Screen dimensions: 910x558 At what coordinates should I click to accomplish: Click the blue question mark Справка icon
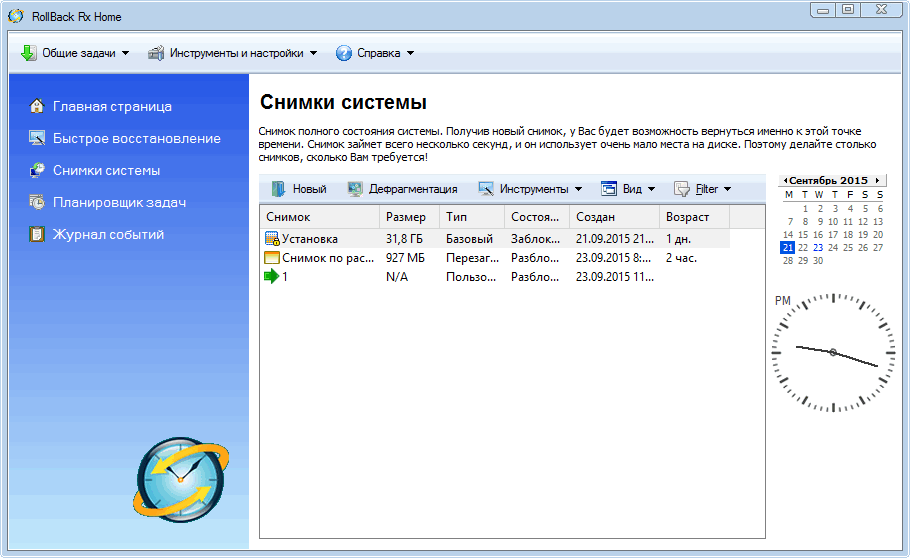(343, 53)
